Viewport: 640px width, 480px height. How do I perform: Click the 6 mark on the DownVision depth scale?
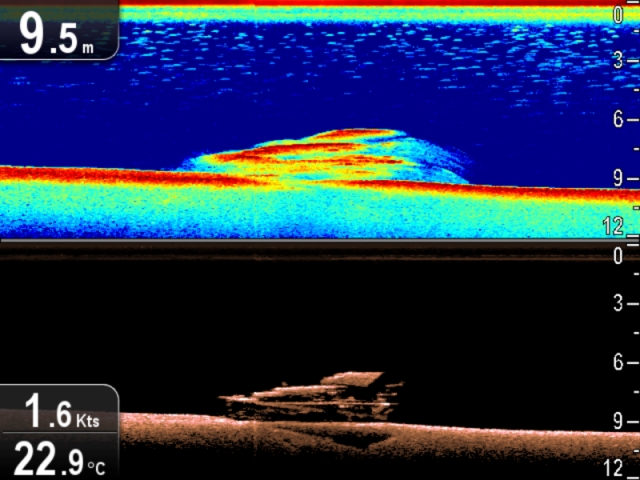coord(618,362)
